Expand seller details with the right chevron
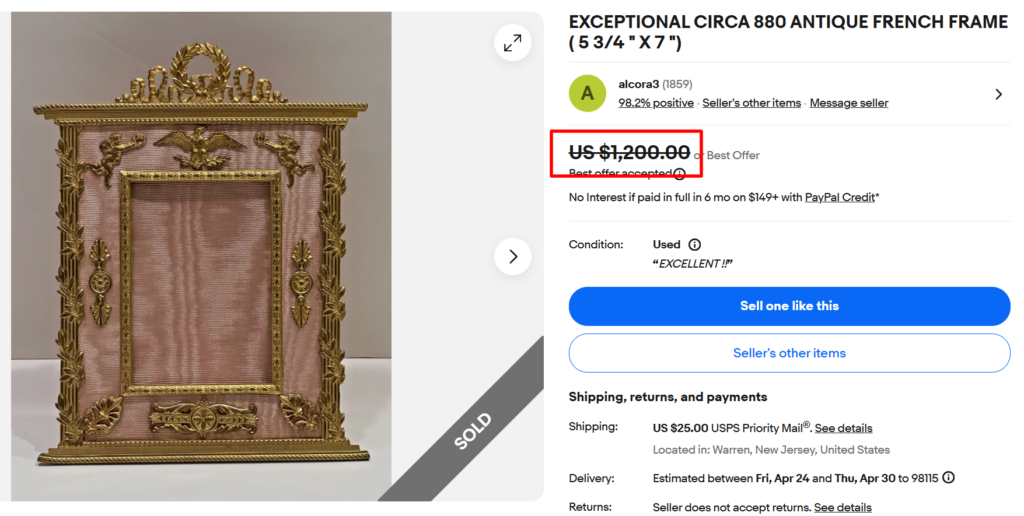The height and width of the screenshot is (516, 1024). pos(998,94)
